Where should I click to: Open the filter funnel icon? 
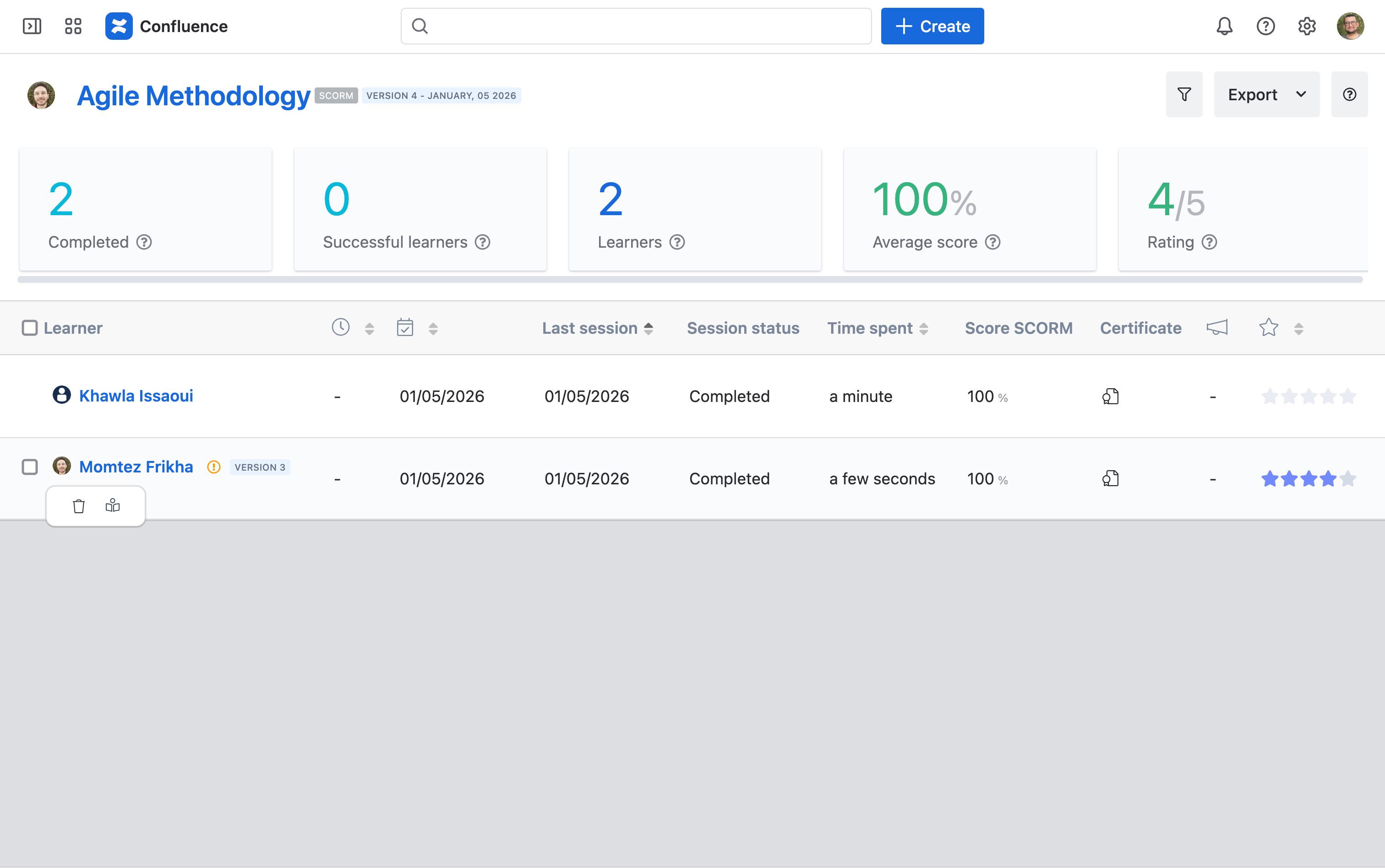point(1184,95)
